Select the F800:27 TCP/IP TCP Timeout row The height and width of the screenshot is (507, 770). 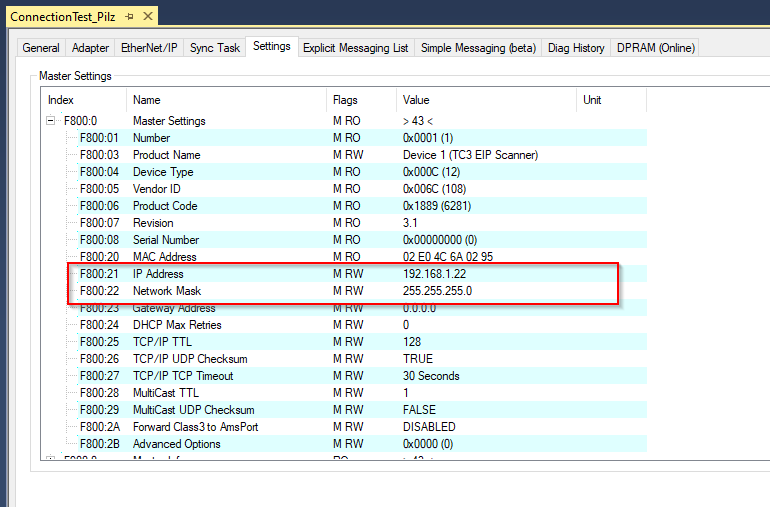click(x=362, y=376)
